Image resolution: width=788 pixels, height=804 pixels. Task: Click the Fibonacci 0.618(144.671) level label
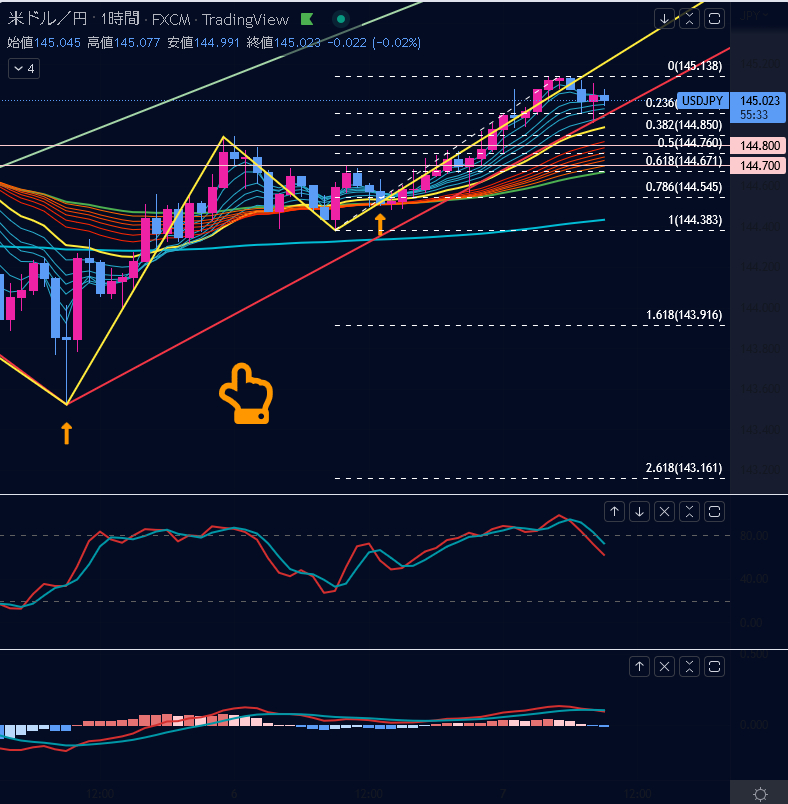pyautogui.click(x=684, y=161)
